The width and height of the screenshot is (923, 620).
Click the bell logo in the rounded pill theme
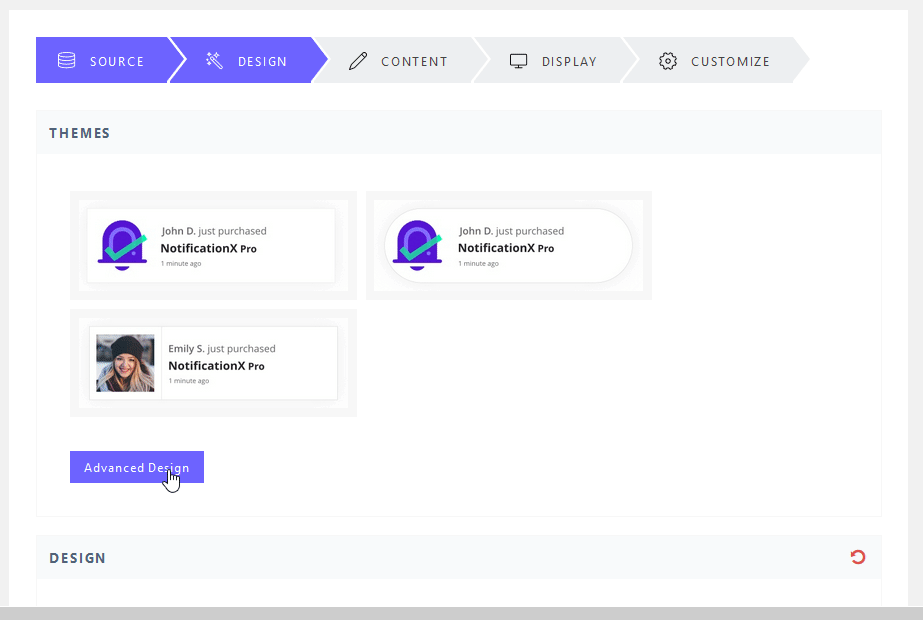[417, 246]
